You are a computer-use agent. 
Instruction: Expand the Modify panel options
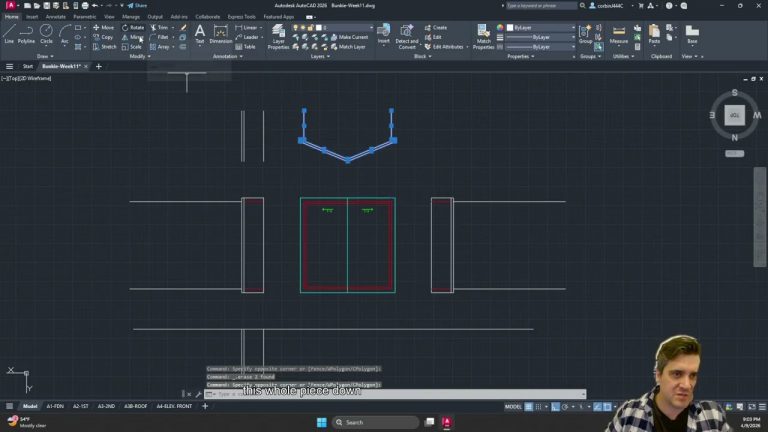point(141,57)
